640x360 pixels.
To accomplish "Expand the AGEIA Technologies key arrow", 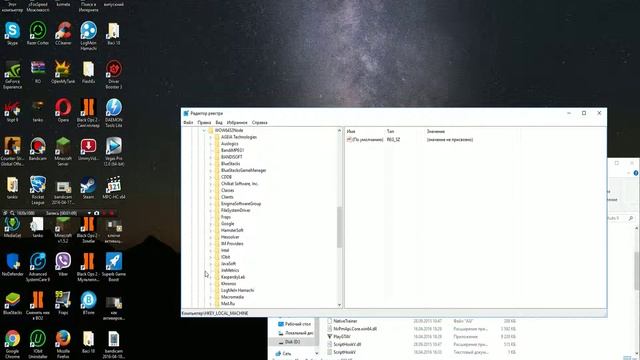I will [x=211, y=137].
